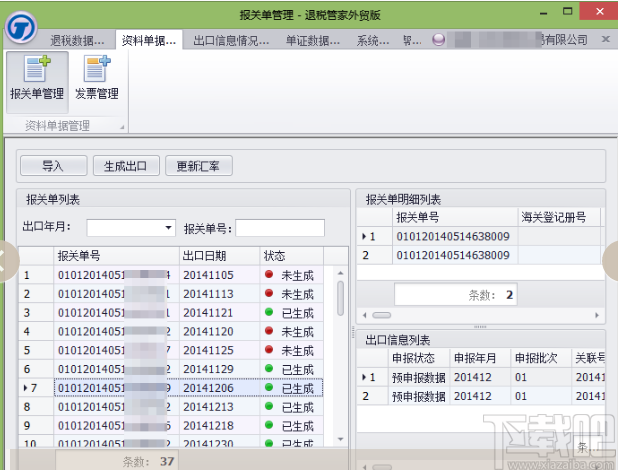Select 预申报数据 row 1 in 出口信息列表
Screen dimensions: 618x470
[480, 377]
